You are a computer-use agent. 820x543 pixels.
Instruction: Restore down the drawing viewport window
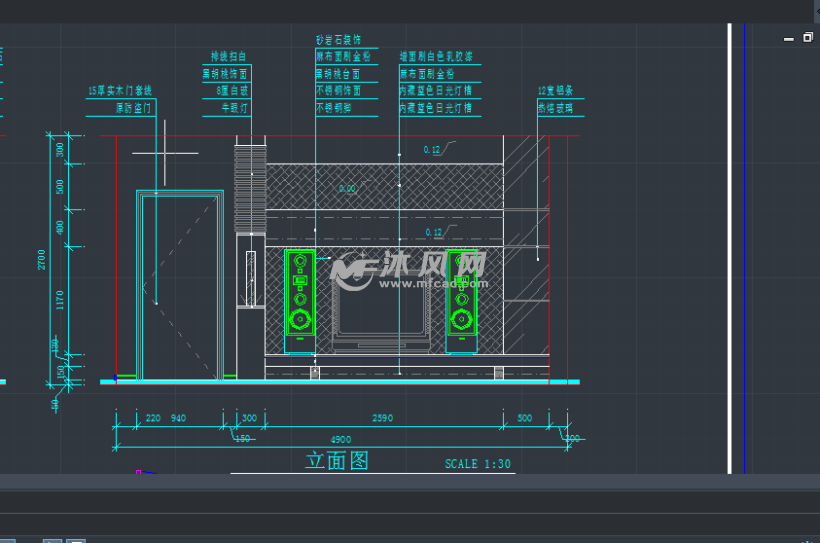click(x=807, y=38)
